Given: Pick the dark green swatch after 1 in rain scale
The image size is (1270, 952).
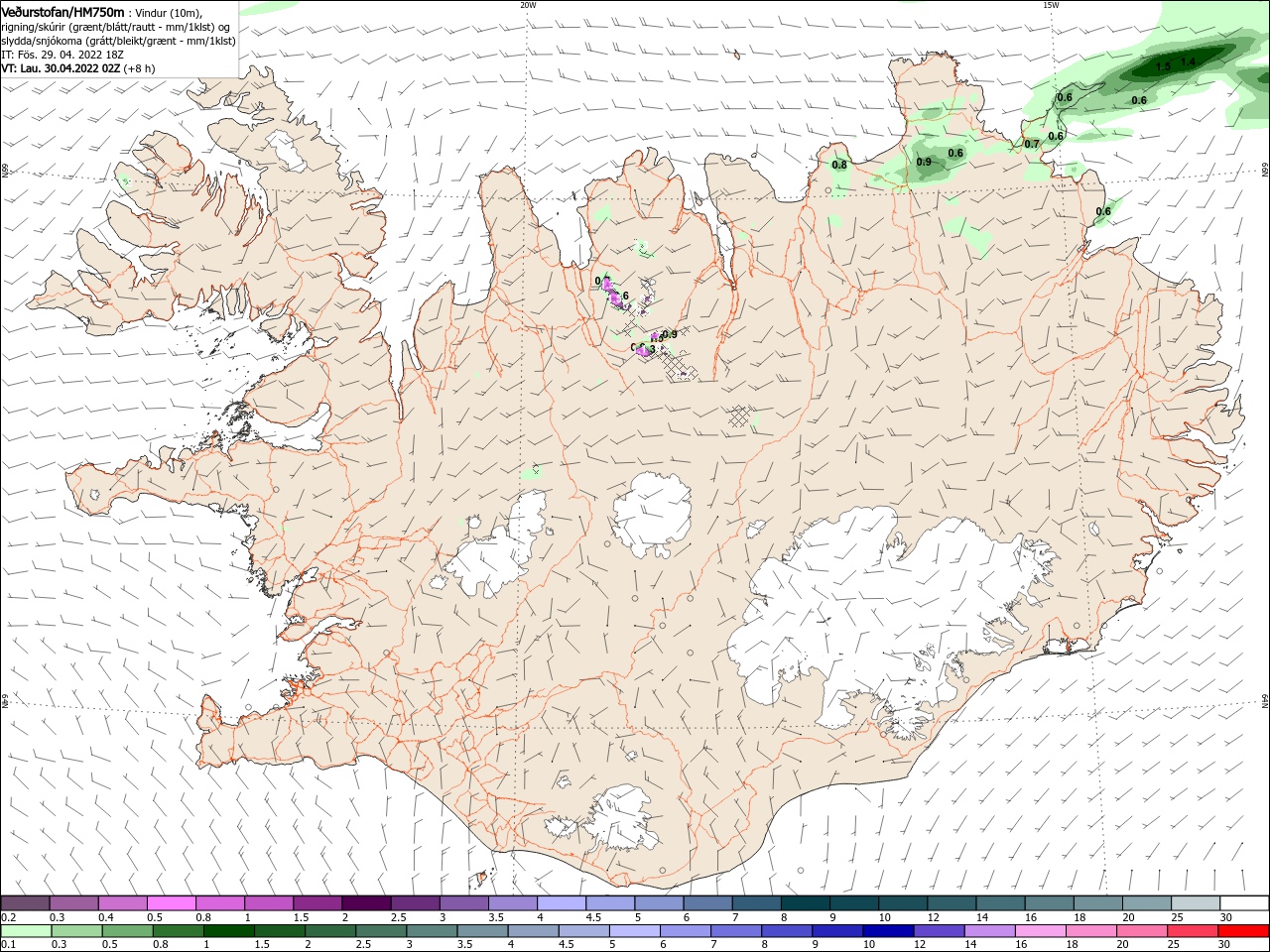Looking at the screenshot, I should coord(229,931).
